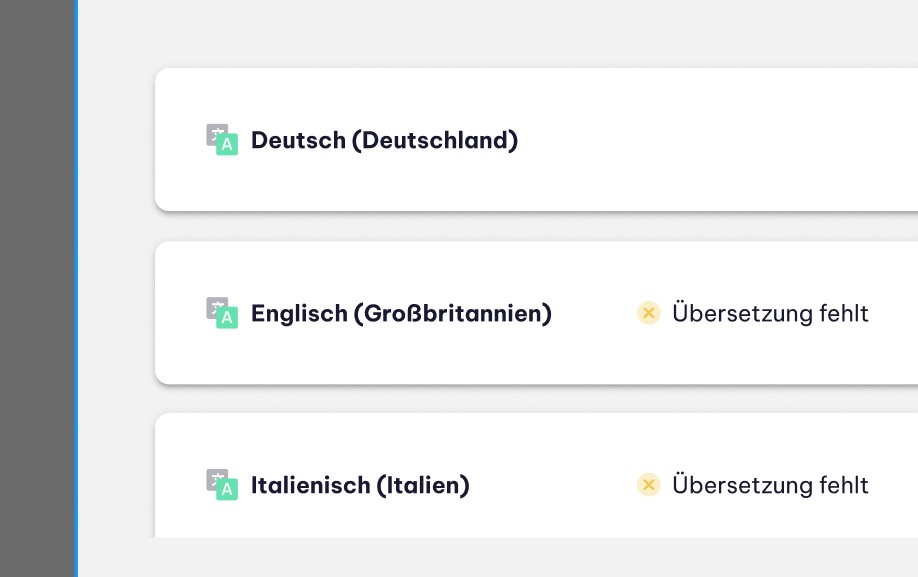The image size is (918, 577).
Task: Click the dark gray sidebar panel
Action: [x=37, y=288]
